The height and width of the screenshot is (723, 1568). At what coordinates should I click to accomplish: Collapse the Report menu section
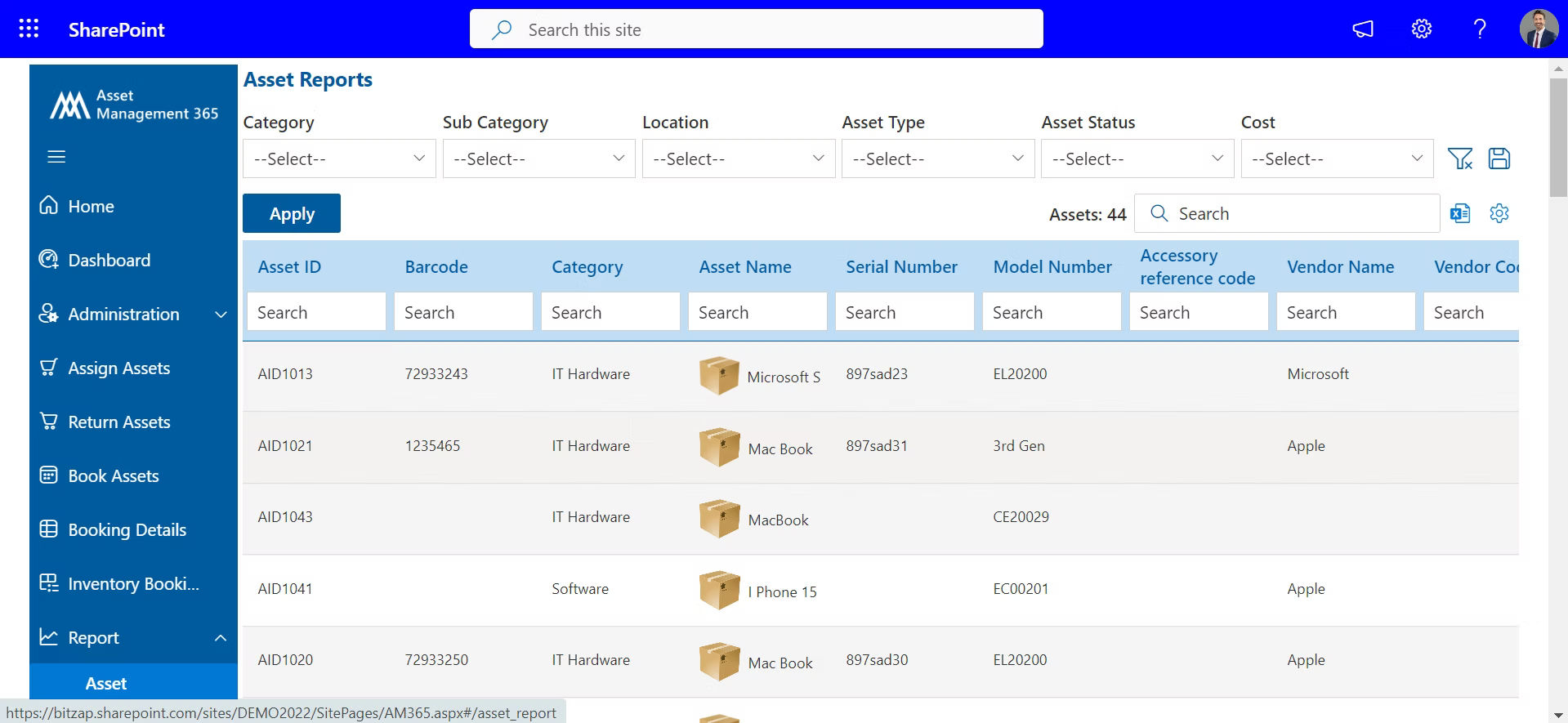tap(220, 638)
